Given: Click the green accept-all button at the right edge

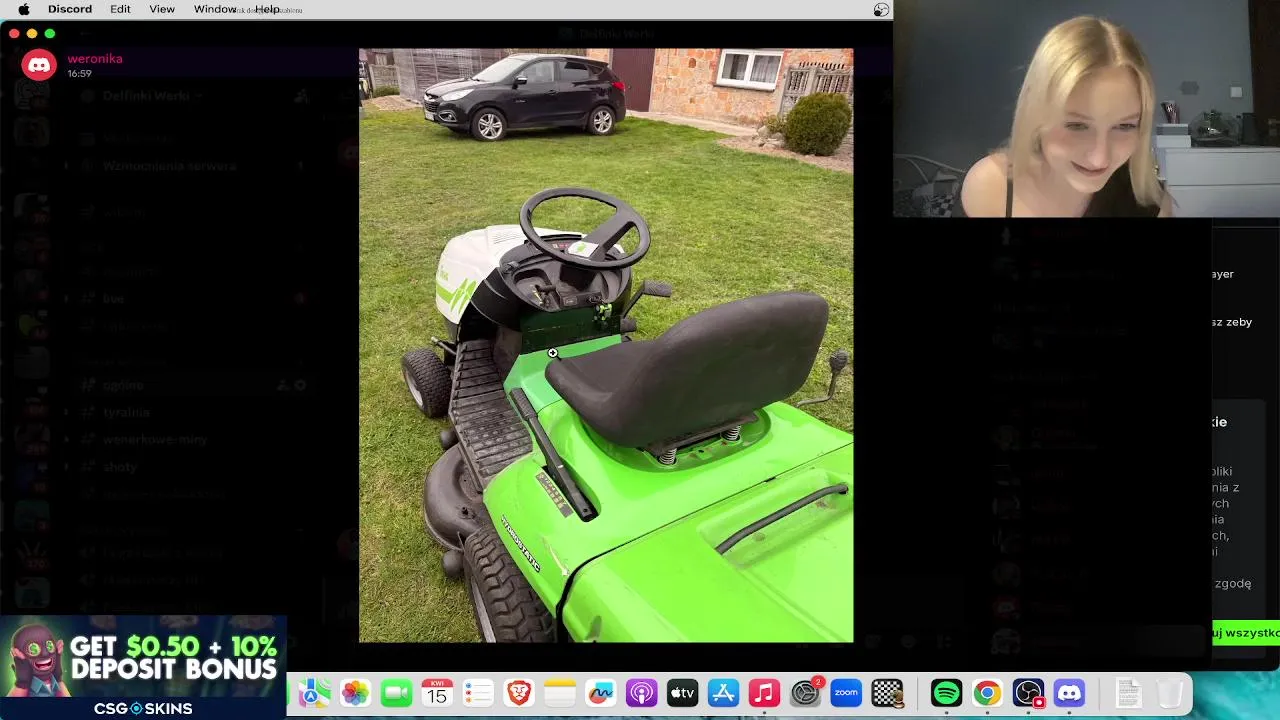Looking at the screenshot, I should click(1245, 632).
